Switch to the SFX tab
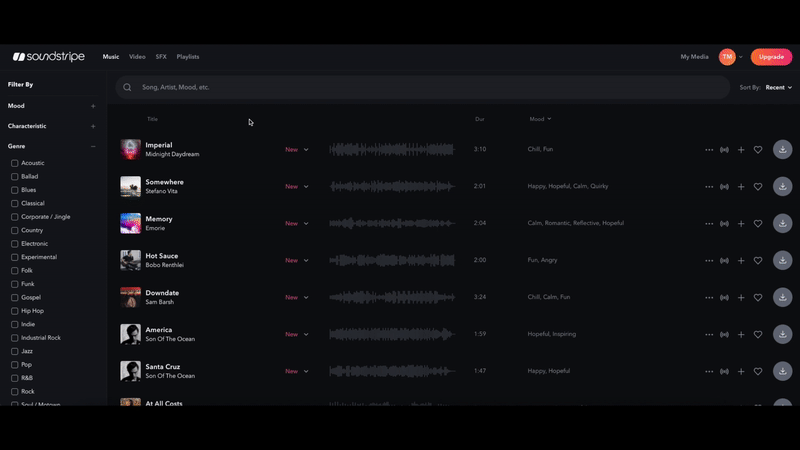 (161, 57)
